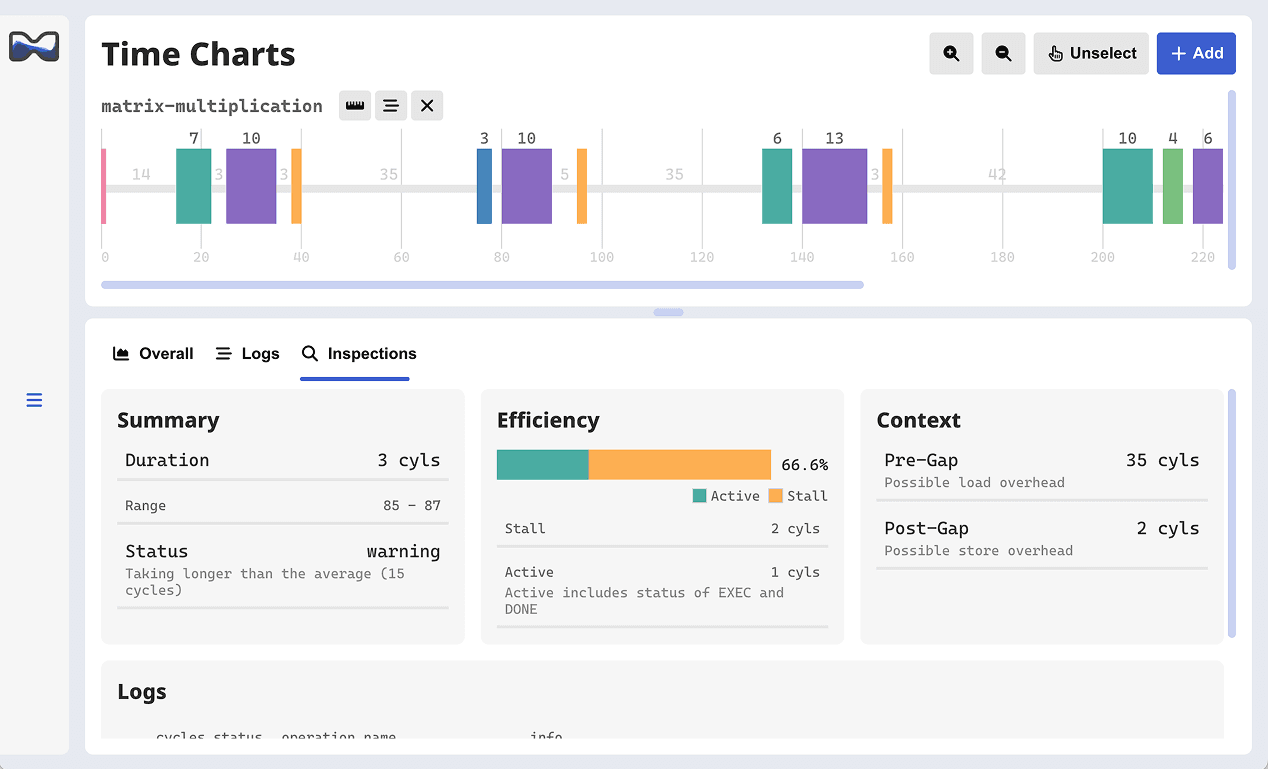Viewport: 1268px width, 769px height.
Task: Click the horizontal timeline scrollbar
Action: coord(481,285)
